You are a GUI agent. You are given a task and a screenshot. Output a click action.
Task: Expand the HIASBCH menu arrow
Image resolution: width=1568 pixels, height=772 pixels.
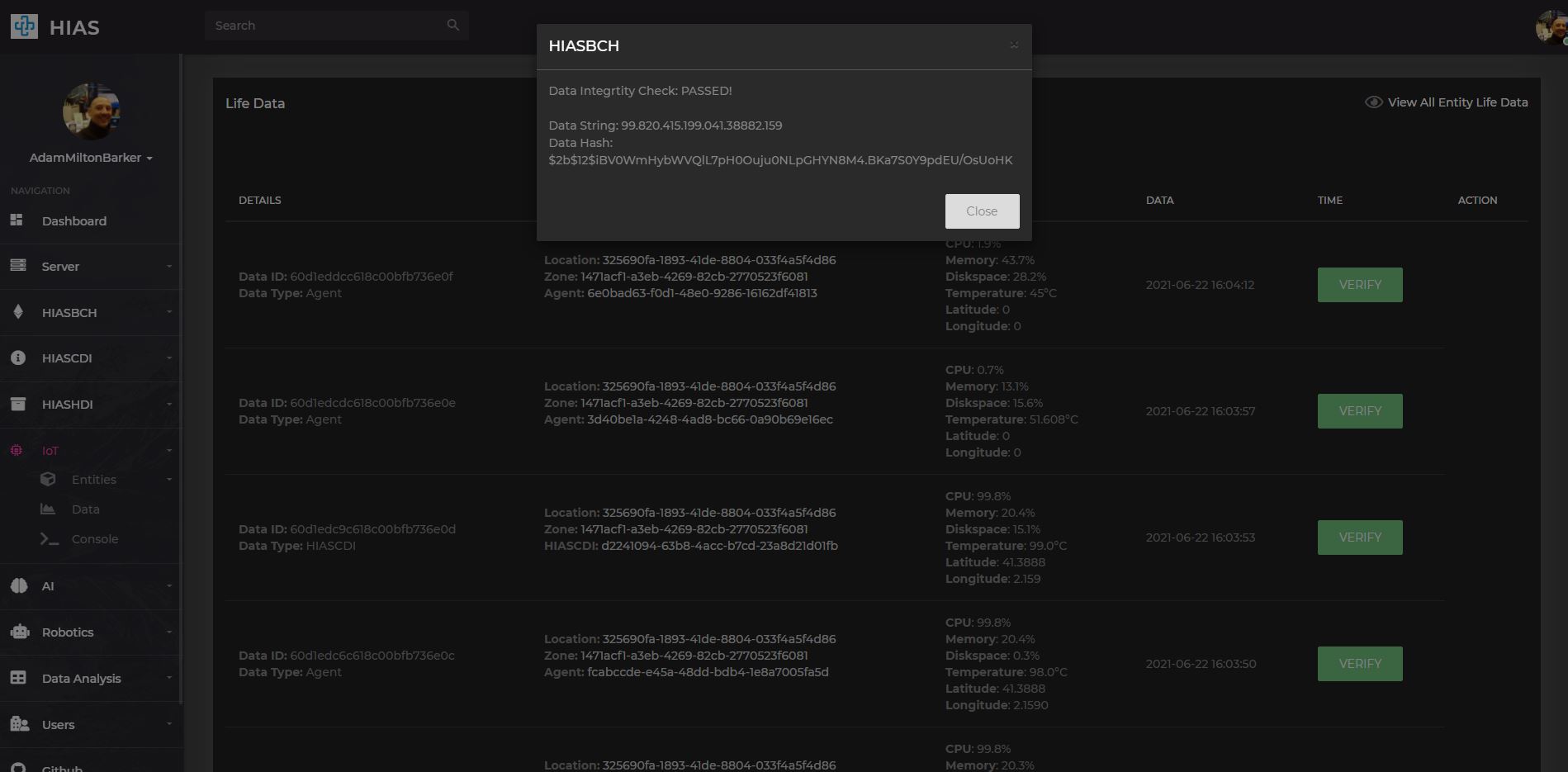coord(169,312)
